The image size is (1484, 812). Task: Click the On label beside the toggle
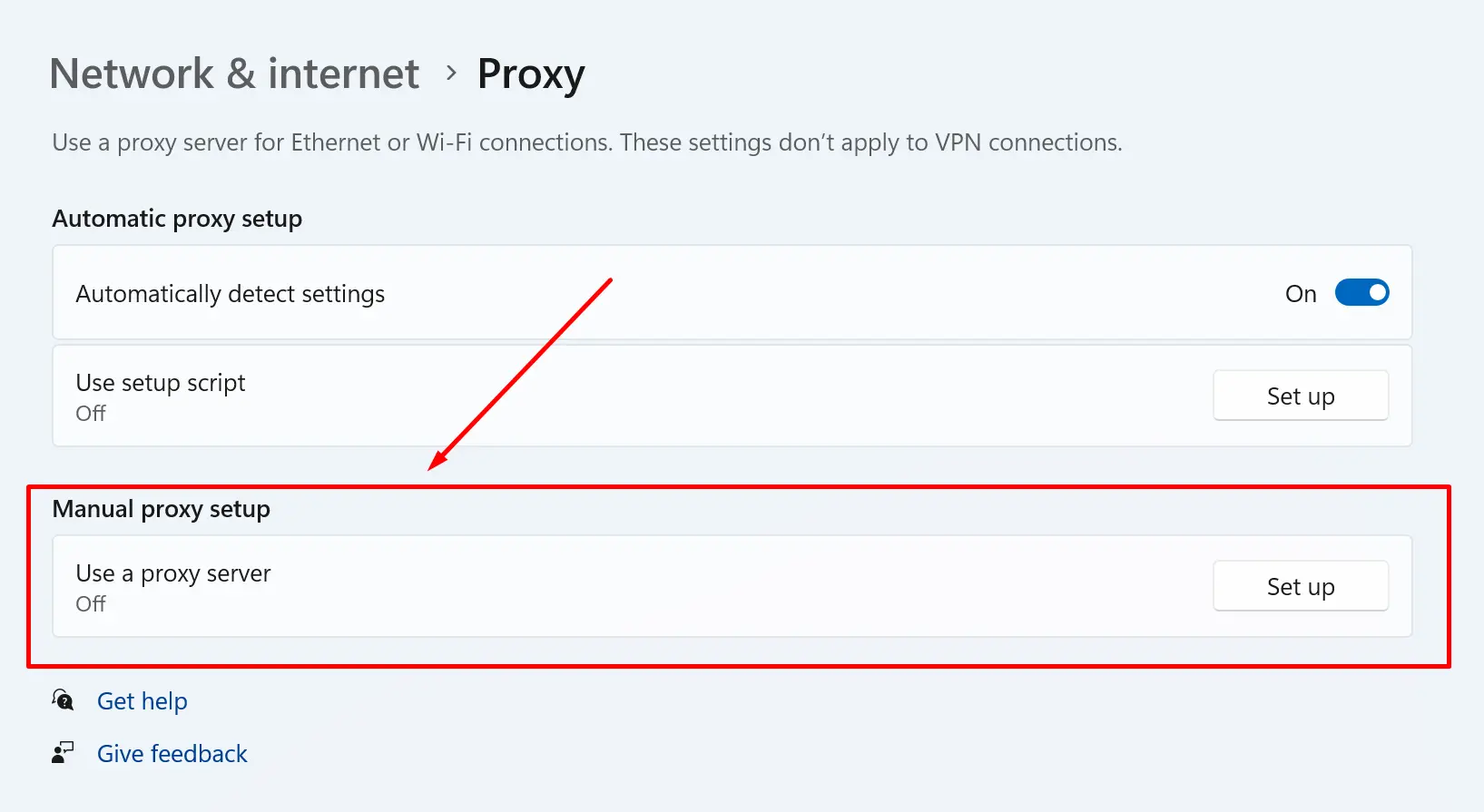coord(1300,294)
